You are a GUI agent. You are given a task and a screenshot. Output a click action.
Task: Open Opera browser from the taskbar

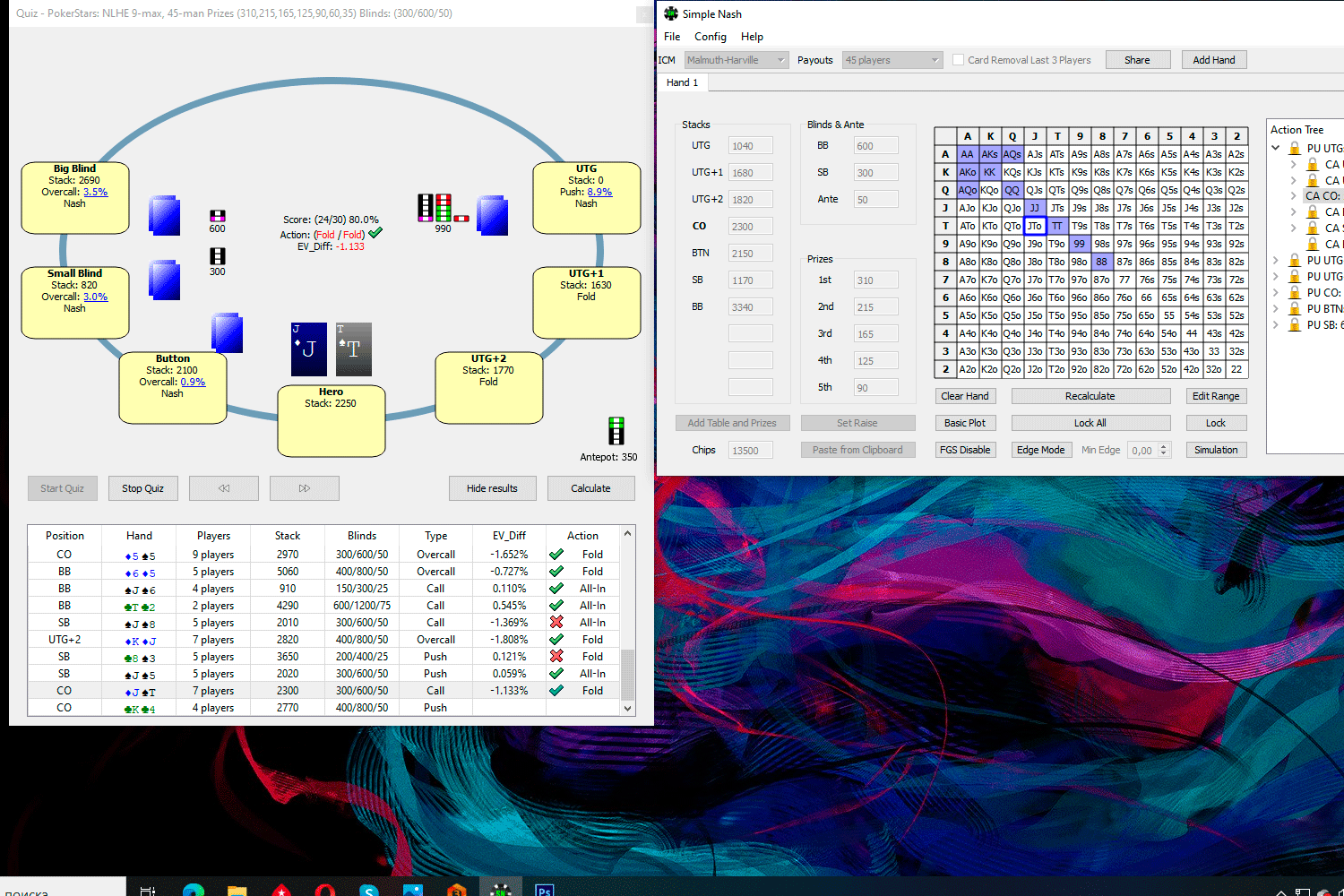(325, 890)
